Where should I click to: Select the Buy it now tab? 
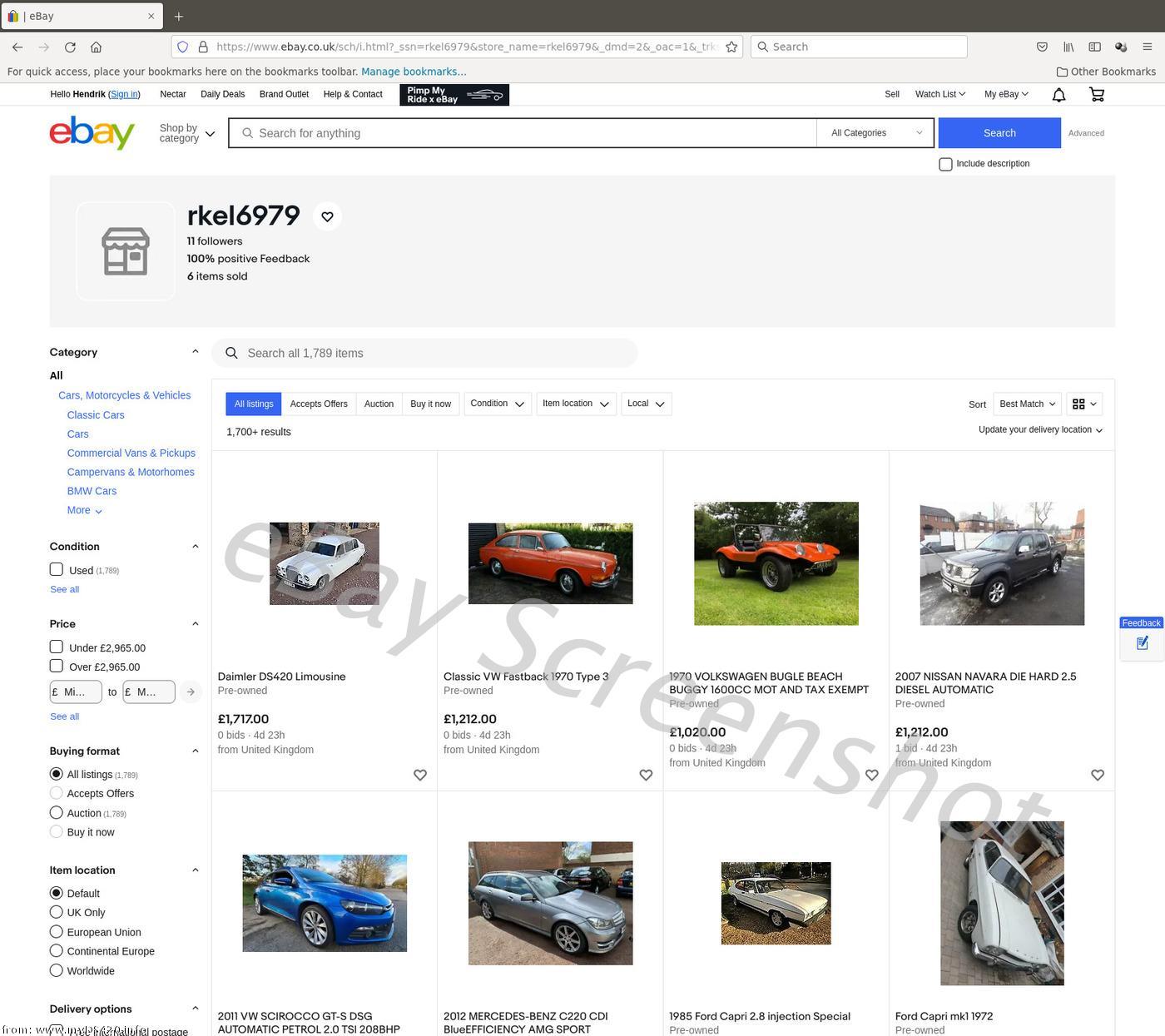pos(430,404)
